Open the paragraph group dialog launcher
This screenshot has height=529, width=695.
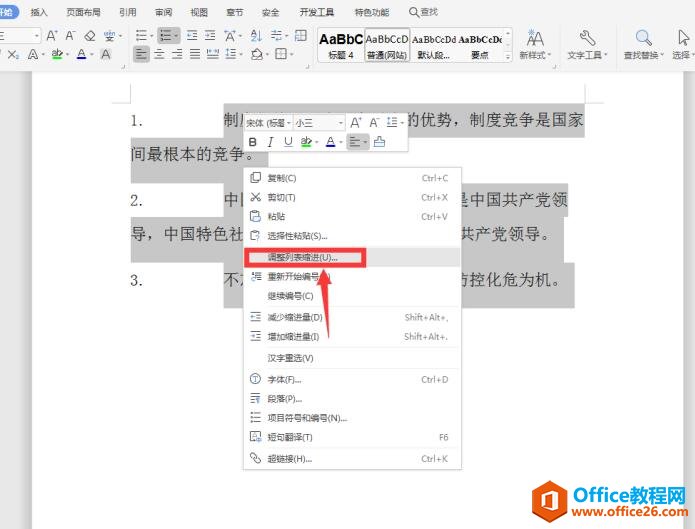click(307, 67)
